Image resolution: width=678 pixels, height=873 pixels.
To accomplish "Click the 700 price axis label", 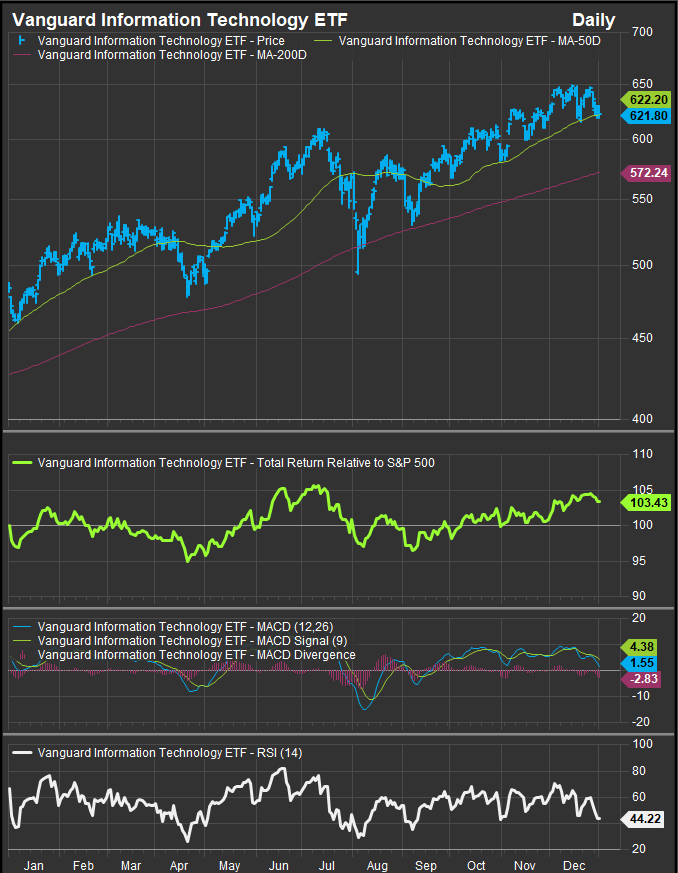I will (642, 32).
